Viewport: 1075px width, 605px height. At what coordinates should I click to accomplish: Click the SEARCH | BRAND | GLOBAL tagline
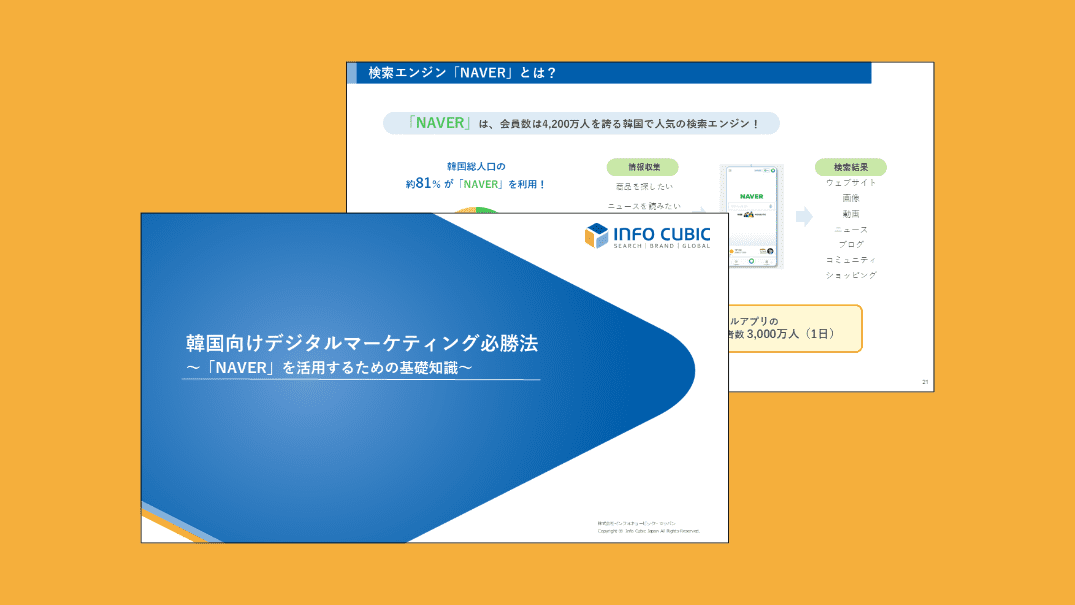pos(662,246)
